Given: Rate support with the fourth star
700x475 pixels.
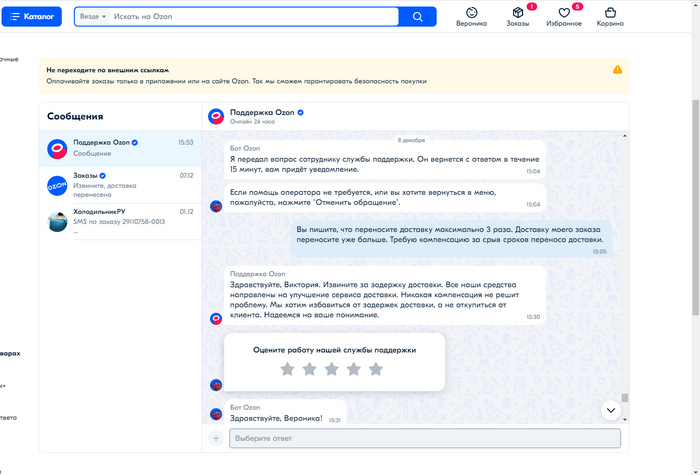Looking at the screenshot, I should 354,369.
